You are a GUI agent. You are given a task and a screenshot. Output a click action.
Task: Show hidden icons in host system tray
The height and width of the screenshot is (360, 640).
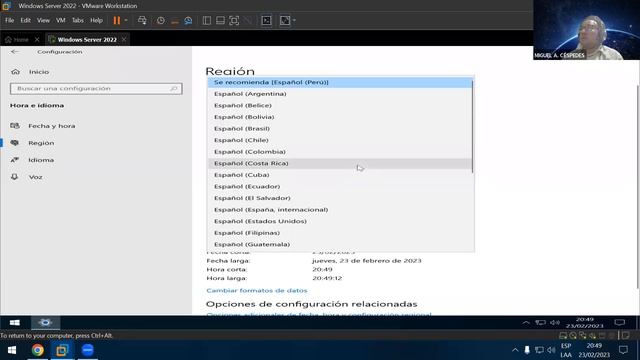coord(515,350)
